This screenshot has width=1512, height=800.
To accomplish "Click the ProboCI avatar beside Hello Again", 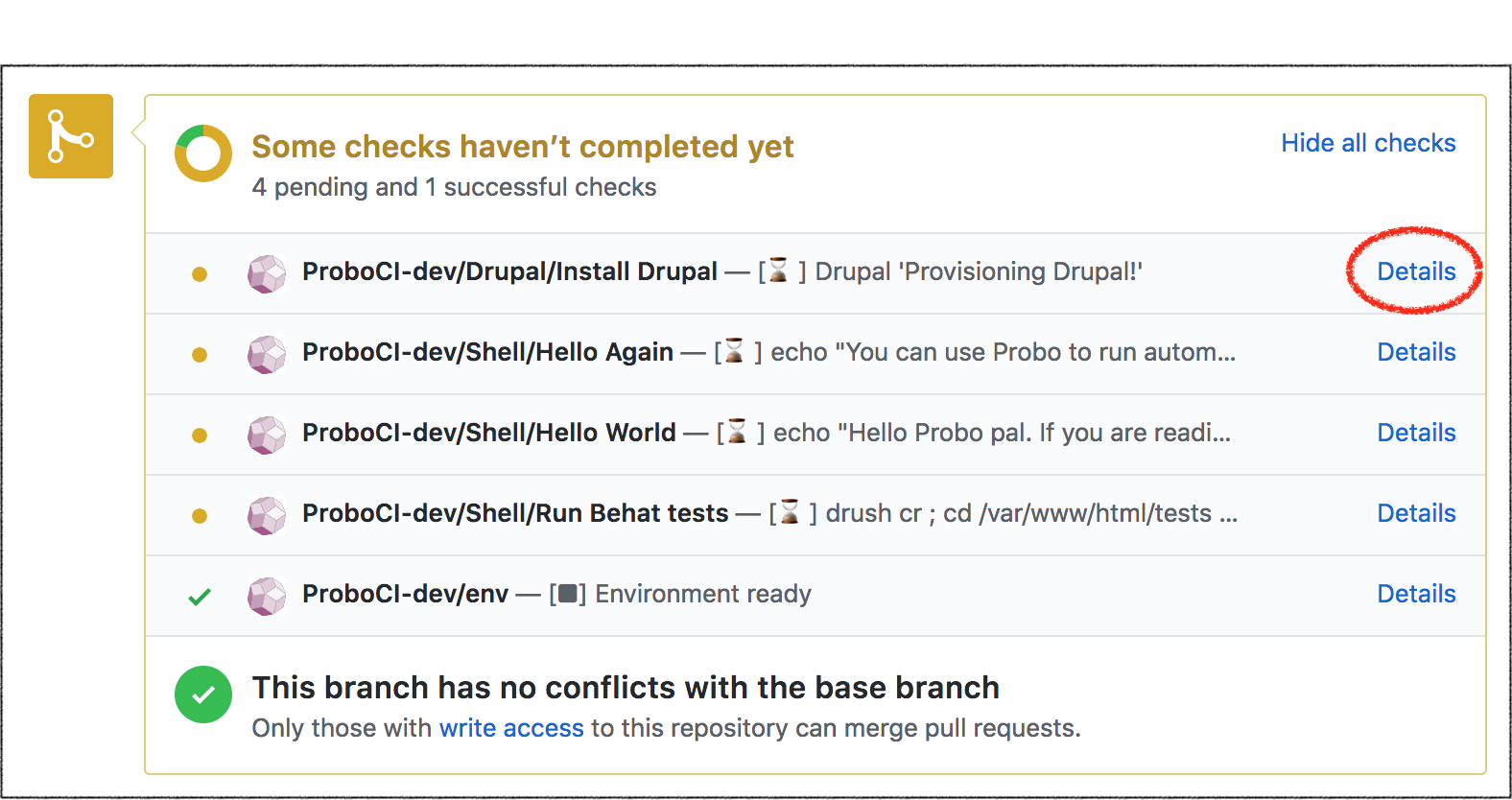I will [266, 354].
